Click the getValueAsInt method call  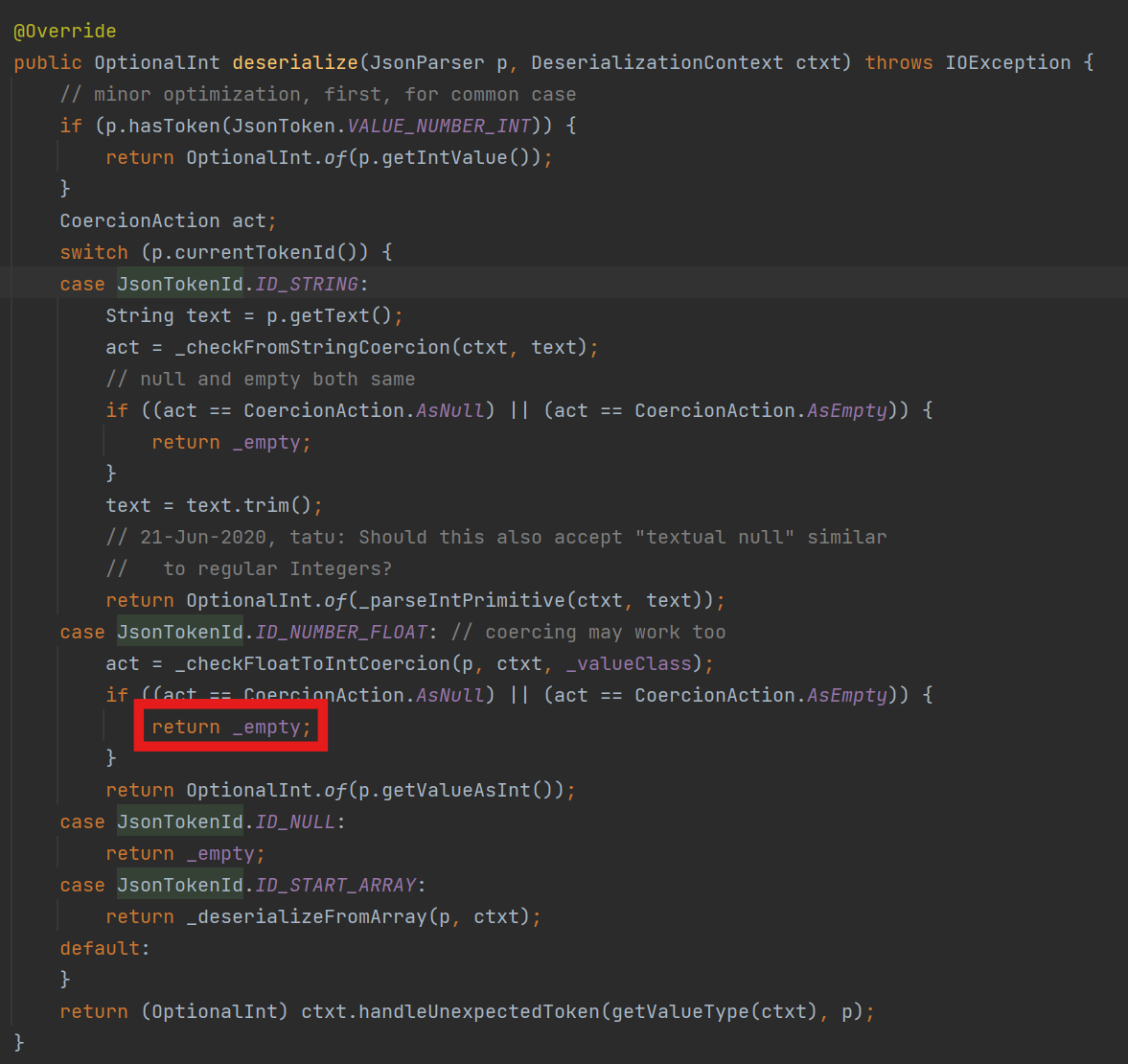click(x=456, y=791)
